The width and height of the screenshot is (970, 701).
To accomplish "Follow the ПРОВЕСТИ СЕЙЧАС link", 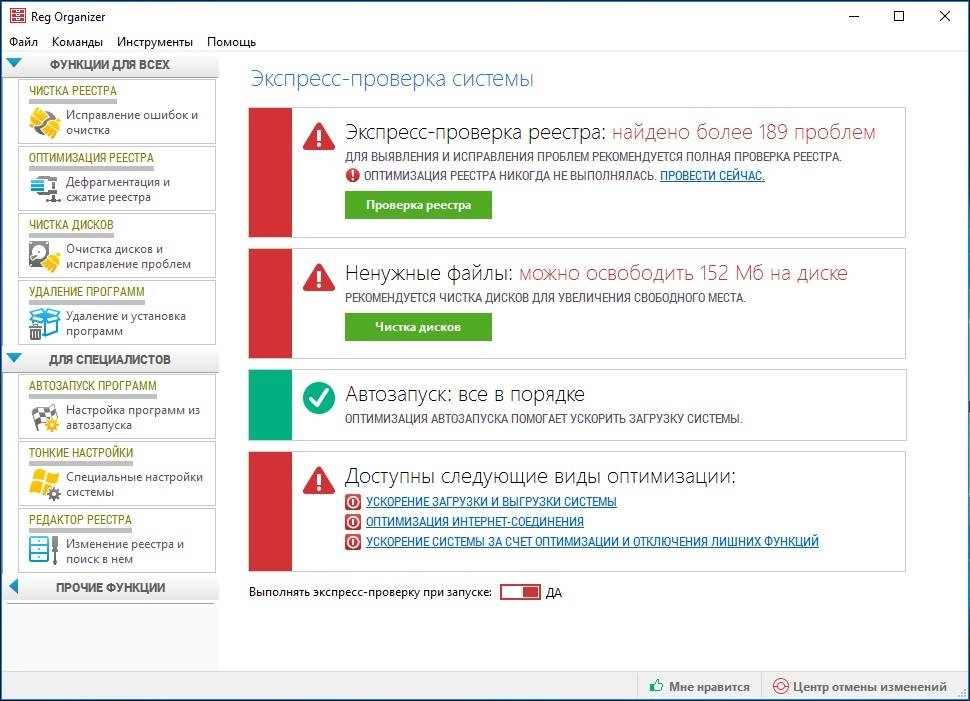I will pos(712,176).
